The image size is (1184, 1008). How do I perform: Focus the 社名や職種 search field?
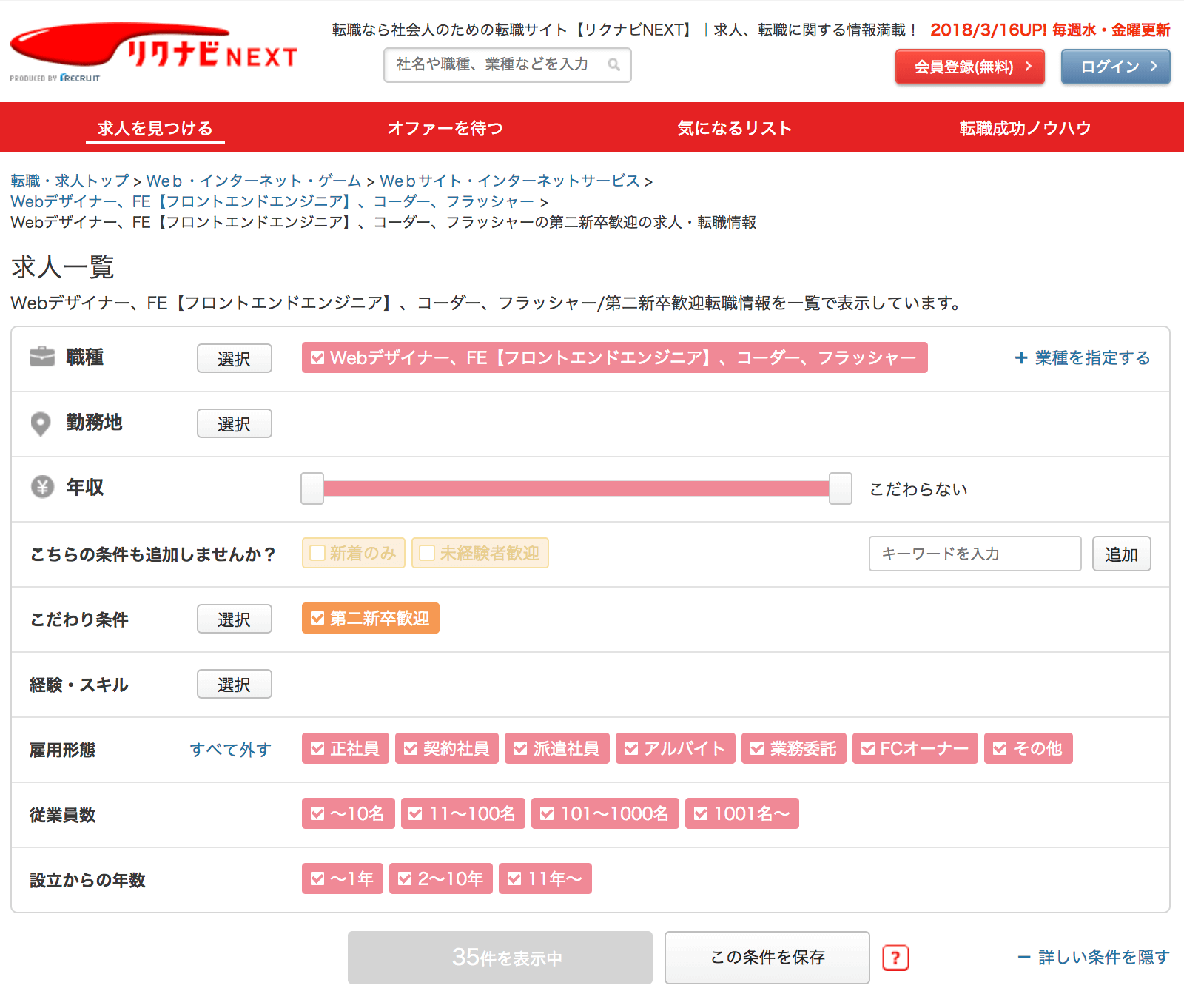tap(508, 65)
